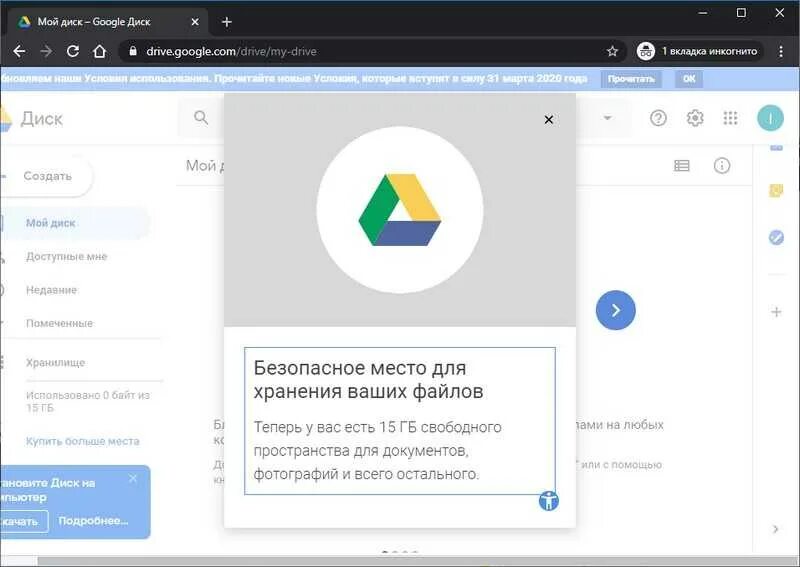The width and height of the screenshot is (800, 567).
Task: Open Drive settings gear
Action: tap(695, 118)
